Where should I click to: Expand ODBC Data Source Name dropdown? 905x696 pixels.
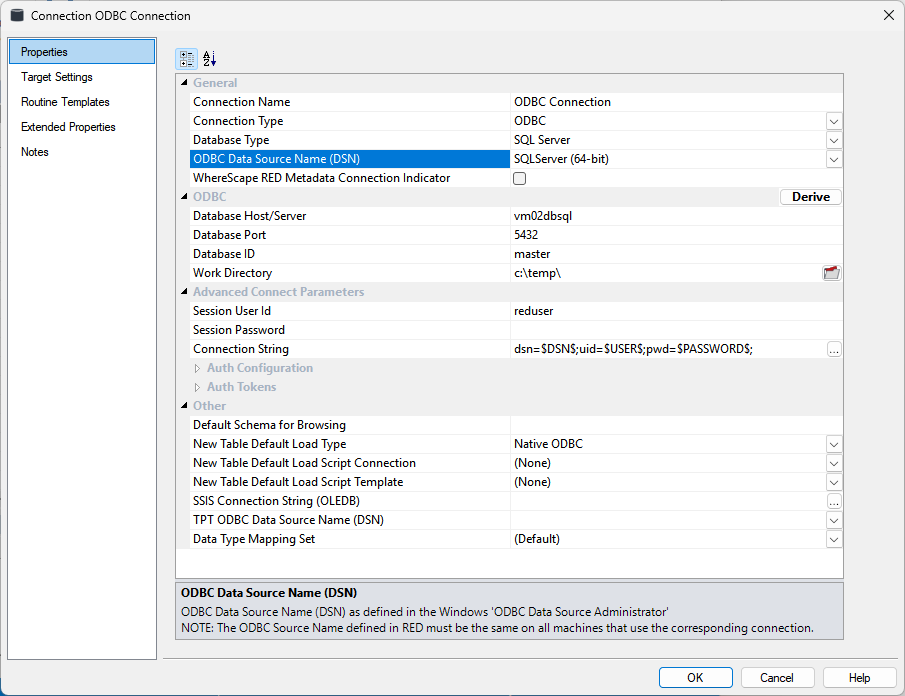[833, 159]
